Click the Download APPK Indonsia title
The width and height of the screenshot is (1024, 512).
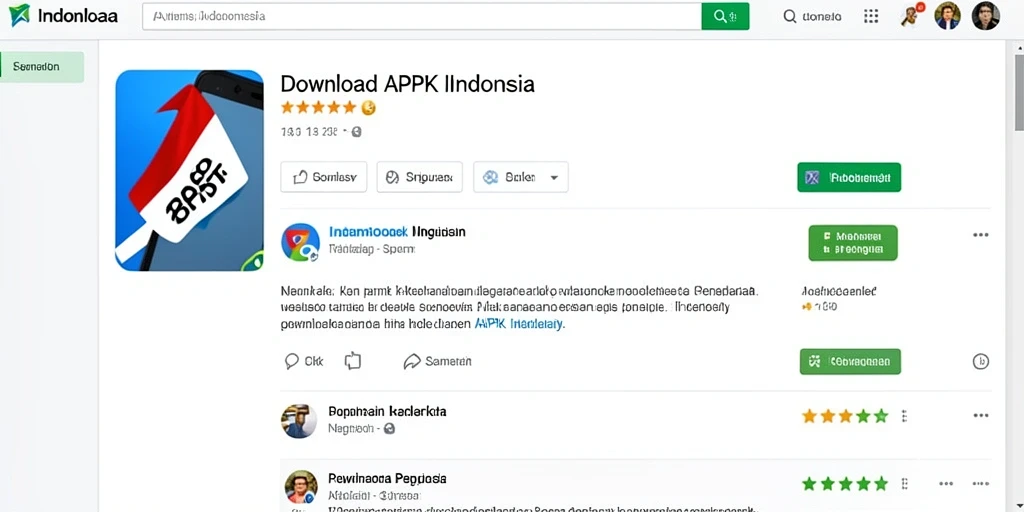point(408,84)
